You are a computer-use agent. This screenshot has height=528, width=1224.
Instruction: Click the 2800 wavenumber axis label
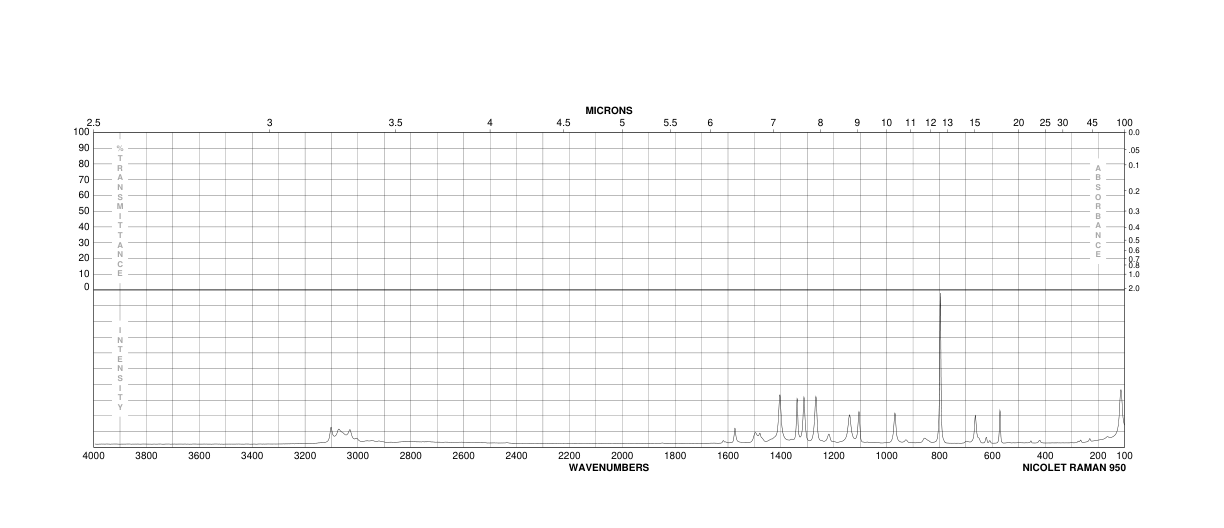pyautogui.click(x=411, y=457)
